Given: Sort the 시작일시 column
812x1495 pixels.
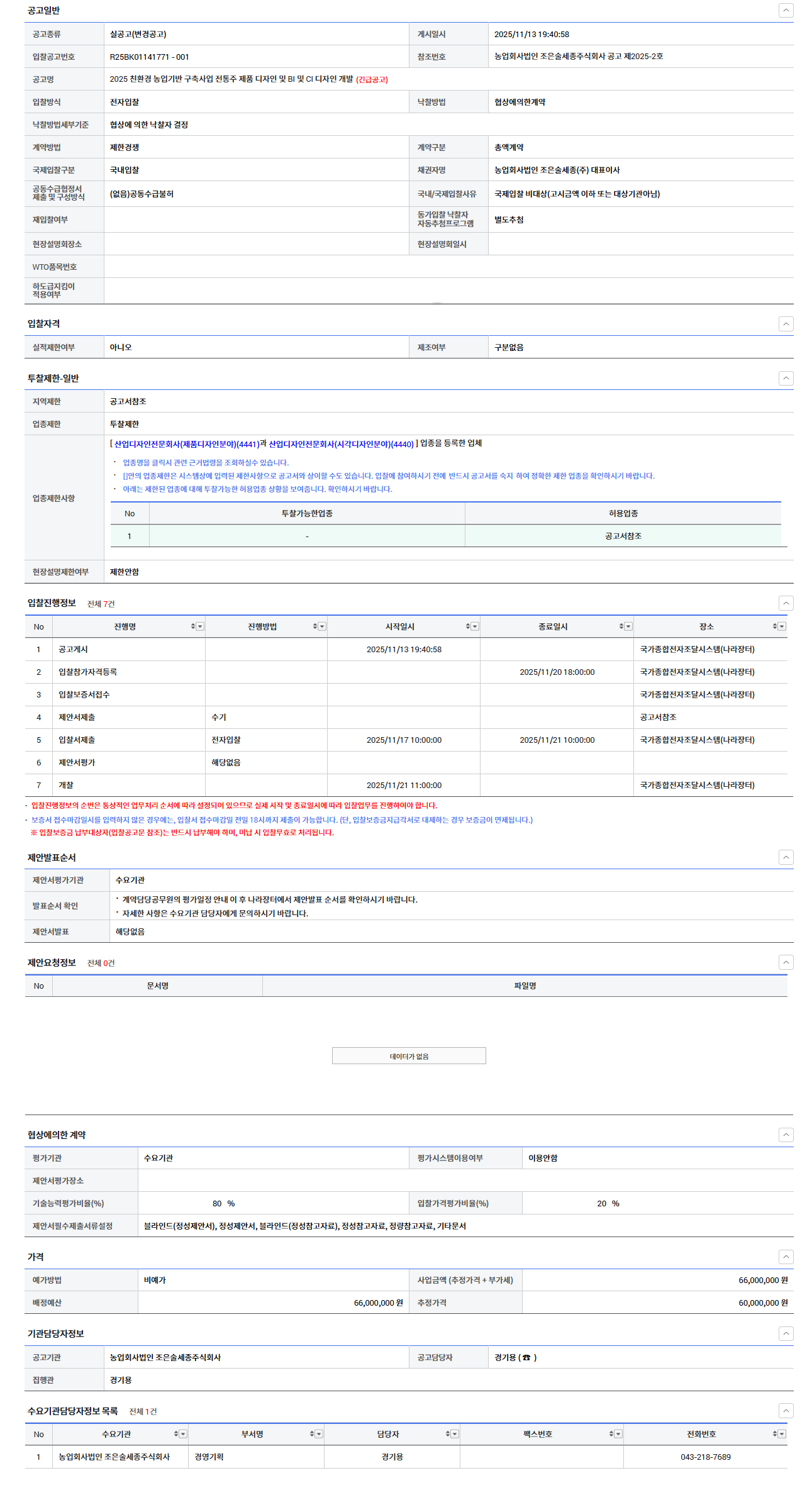Looking at the screenshot, I should [468, 626].
